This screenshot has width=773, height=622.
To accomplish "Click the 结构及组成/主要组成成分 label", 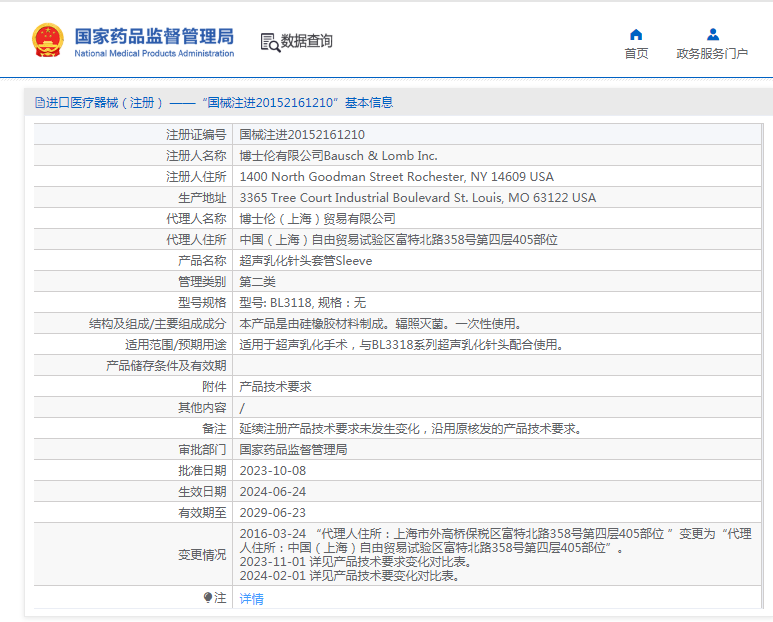I will 158,324.
